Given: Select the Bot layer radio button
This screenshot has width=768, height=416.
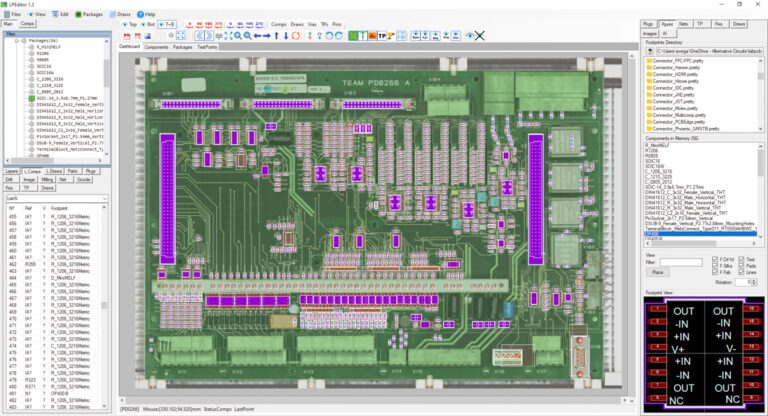Looking at the screenshot, I should click(148, 24).
